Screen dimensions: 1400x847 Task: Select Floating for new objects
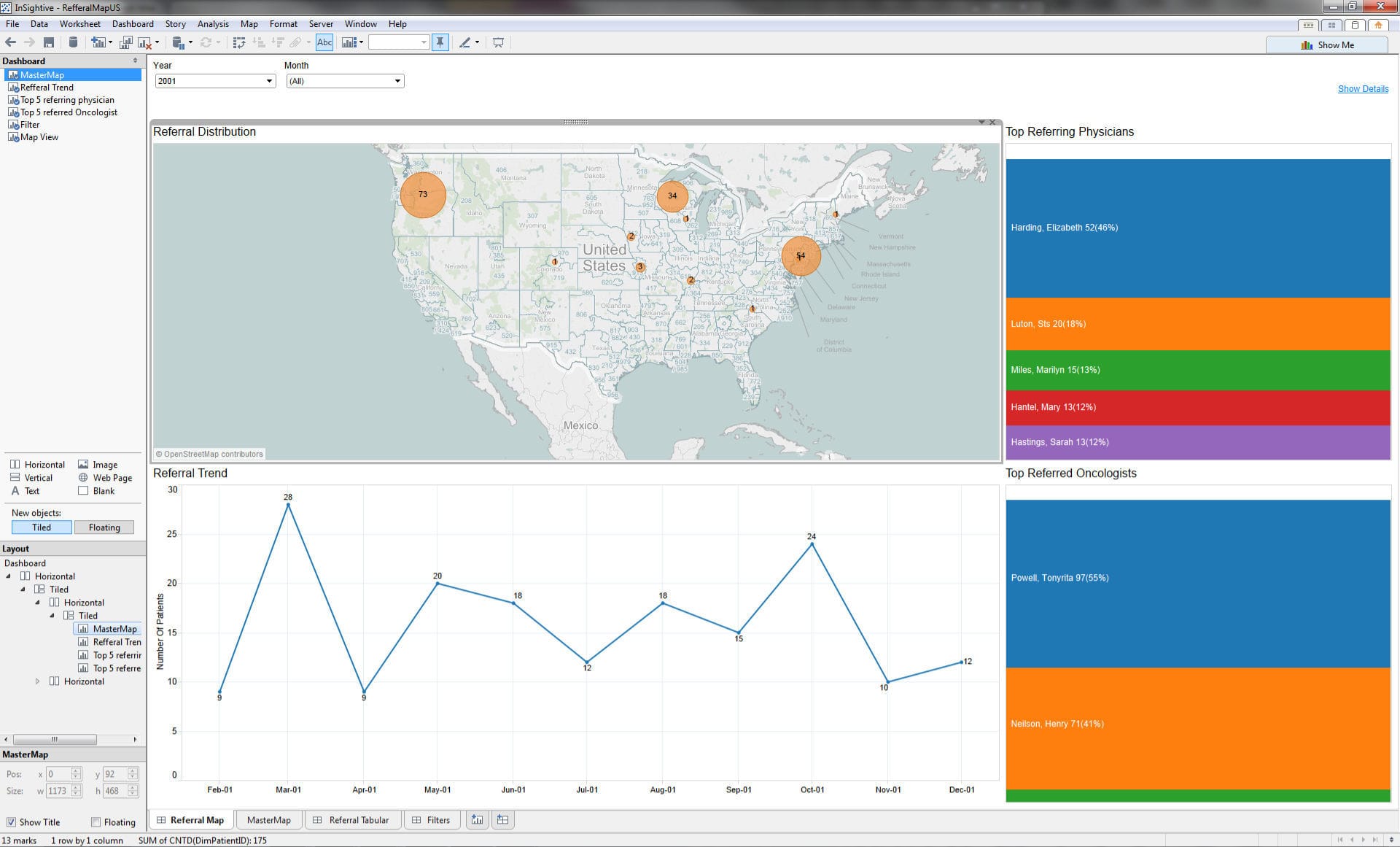104,527
